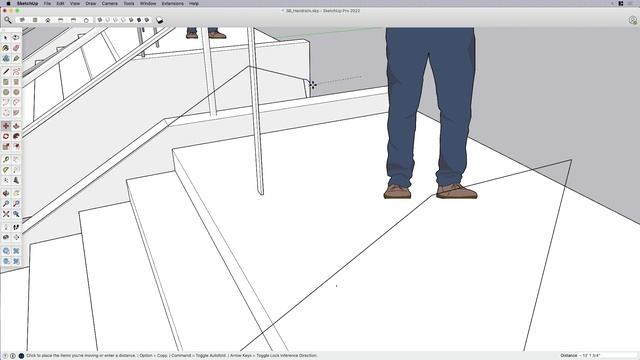The image size is (640, 360).
Task: Enable Monochrome face style
Action: 147,20
